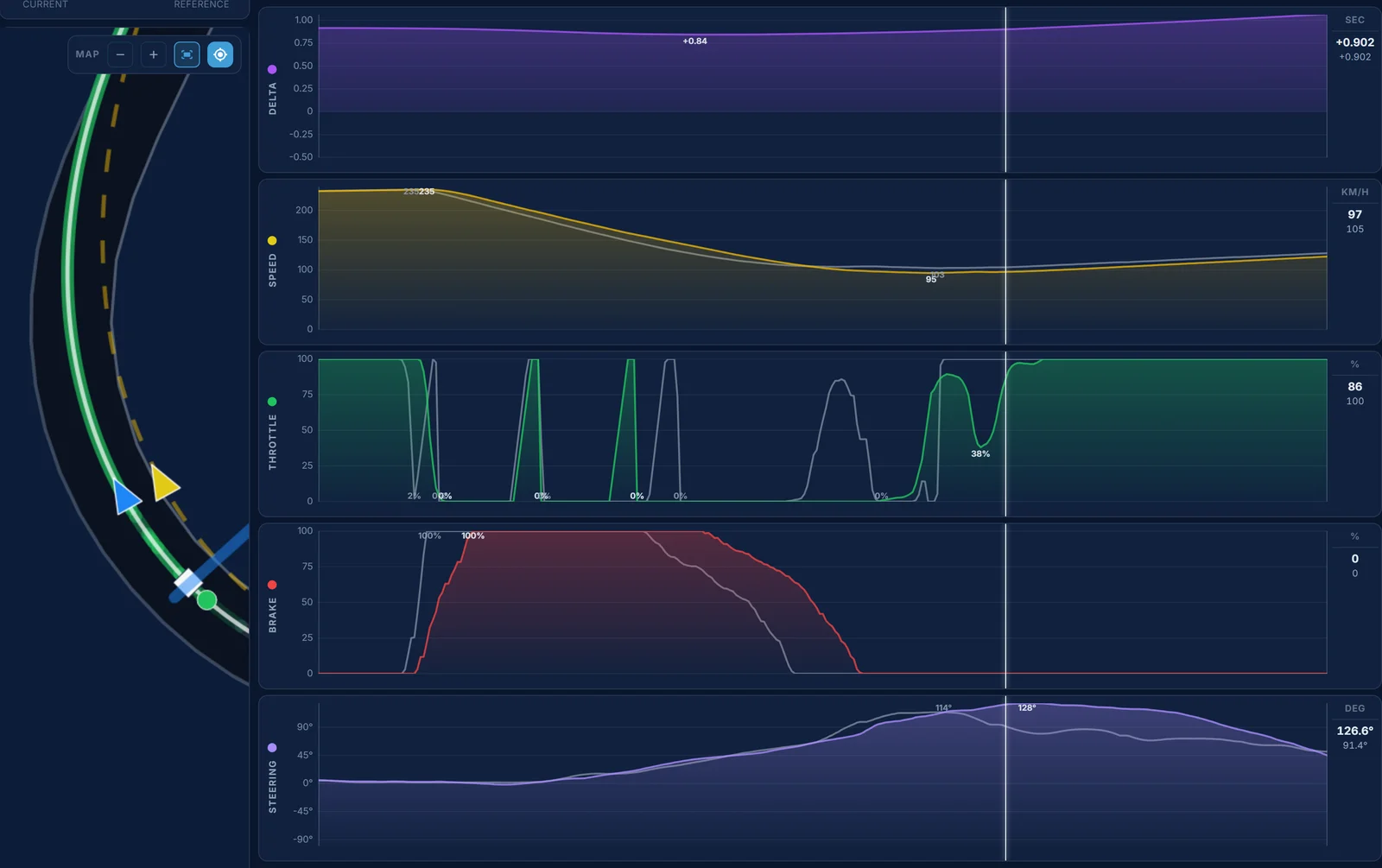Click the lavender Steering channel dot
Image resolution: width=1382 pixels, height=868 pixels.
272,748
